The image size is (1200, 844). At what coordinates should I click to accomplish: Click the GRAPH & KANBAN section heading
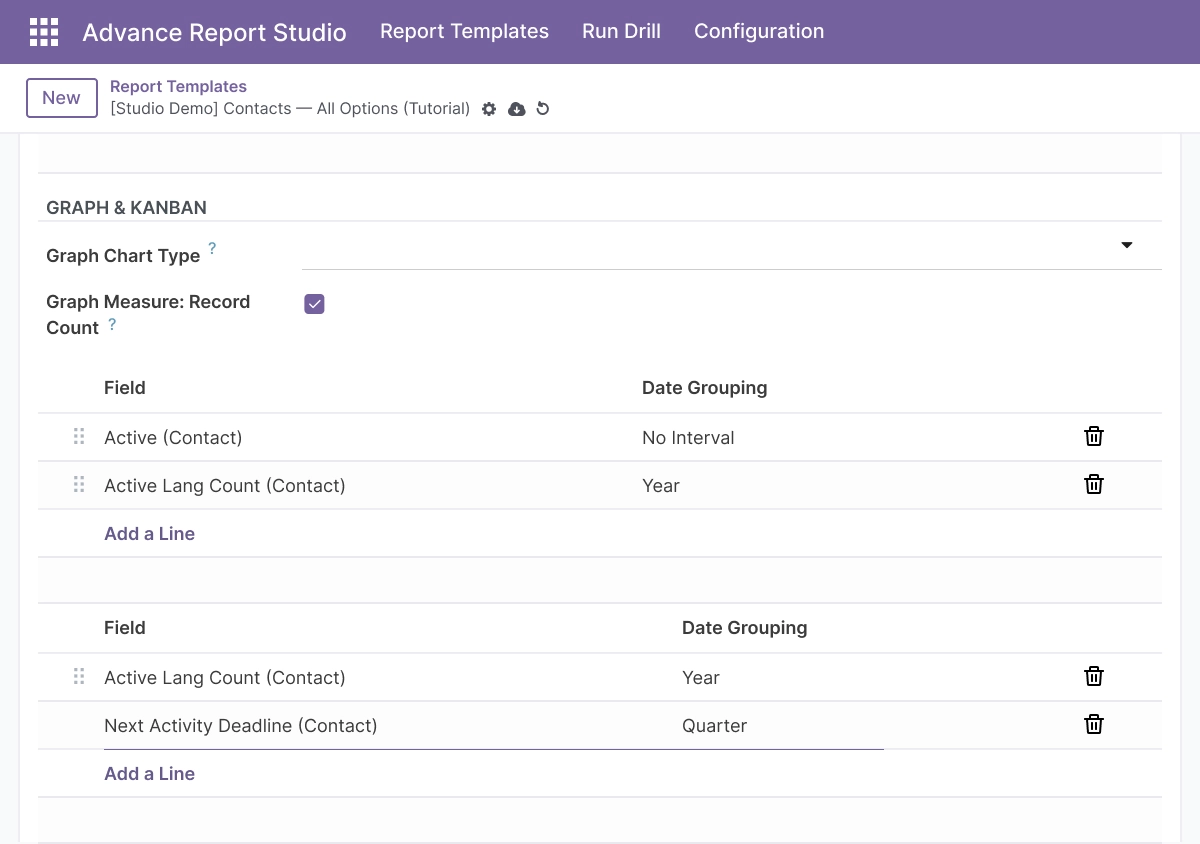[126, 208]
